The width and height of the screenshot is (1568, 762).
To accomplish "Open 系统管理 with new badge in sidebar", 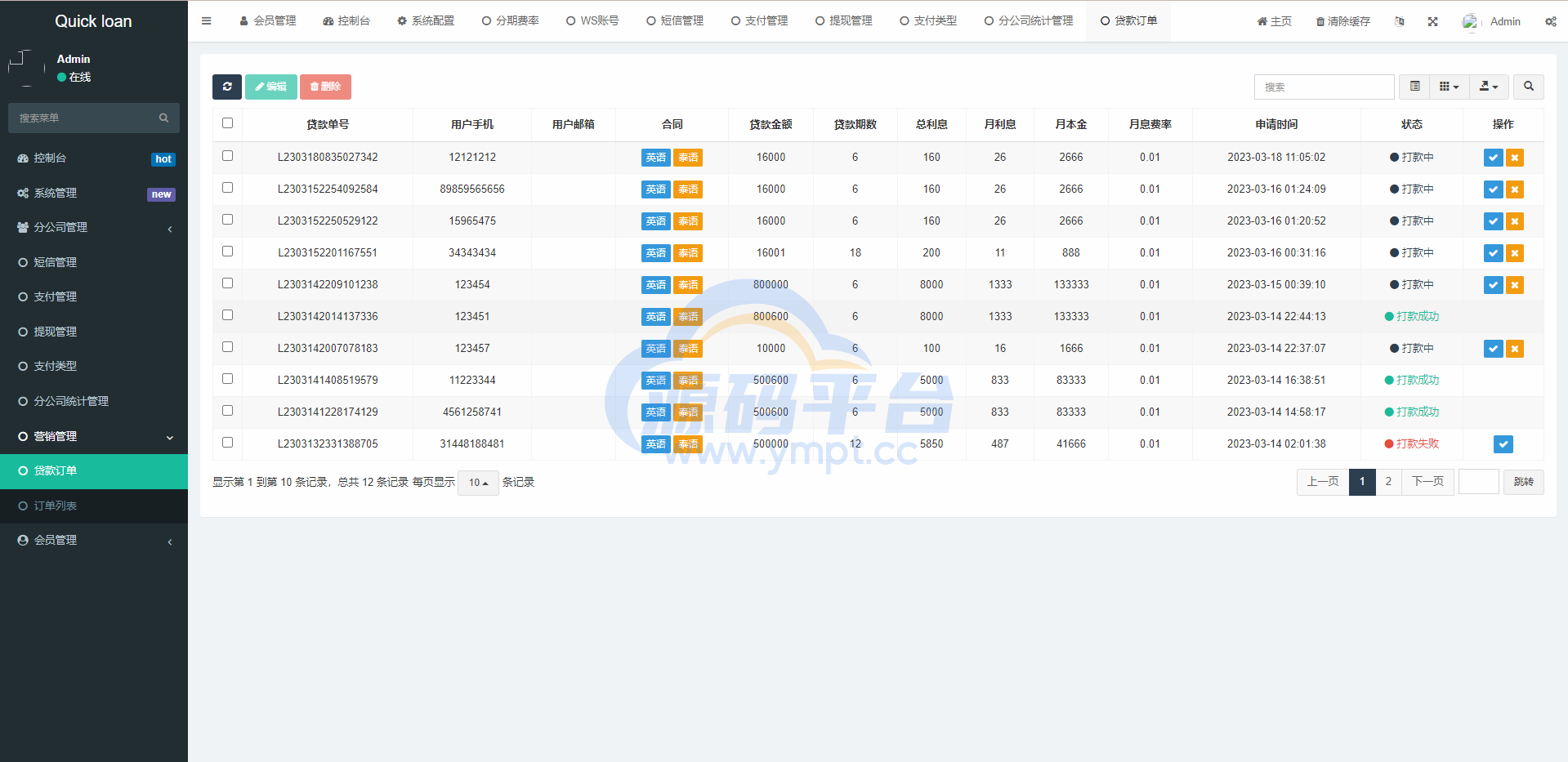I will (94, 193).
